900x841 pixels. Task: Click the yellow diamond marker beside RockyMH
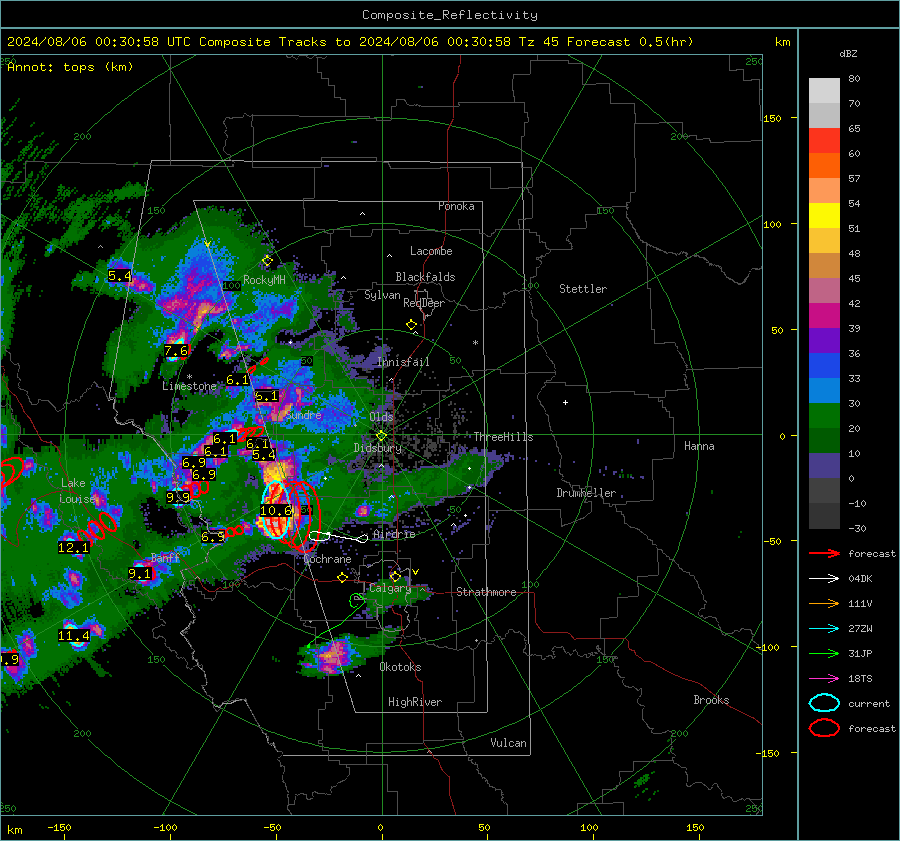click(x=267, y=261)
